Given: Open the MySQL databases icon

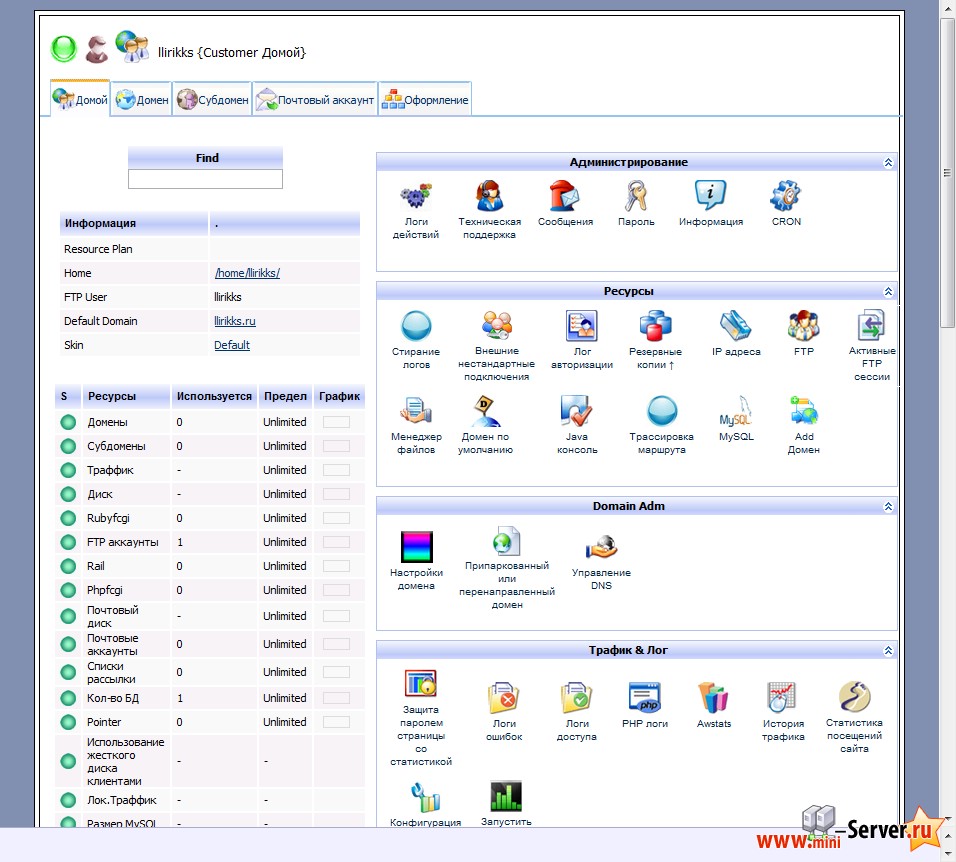Looking at the screenshot, I should pos(736,411).
